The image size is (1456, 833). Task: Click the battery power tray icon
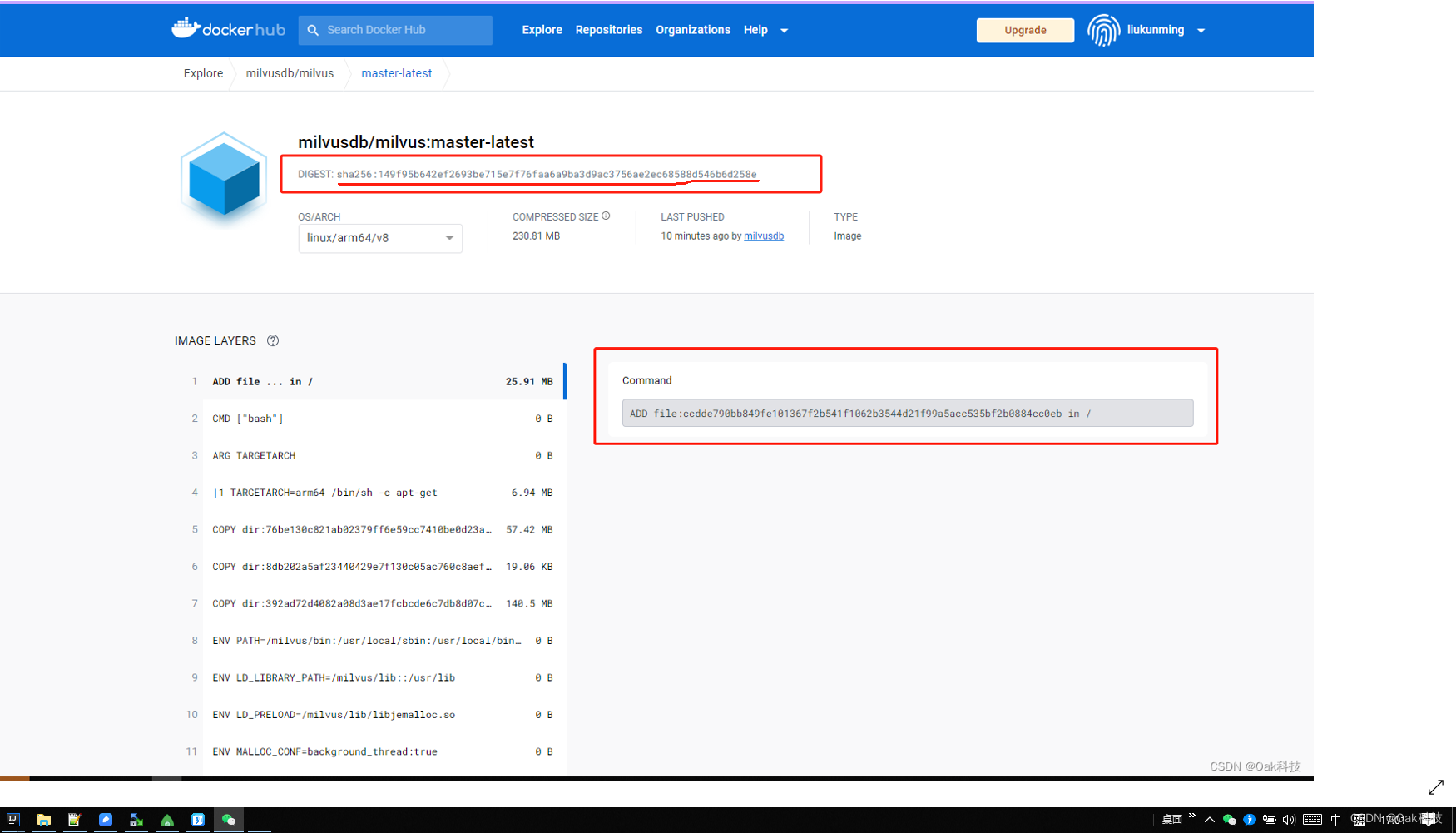[1270, 820]
